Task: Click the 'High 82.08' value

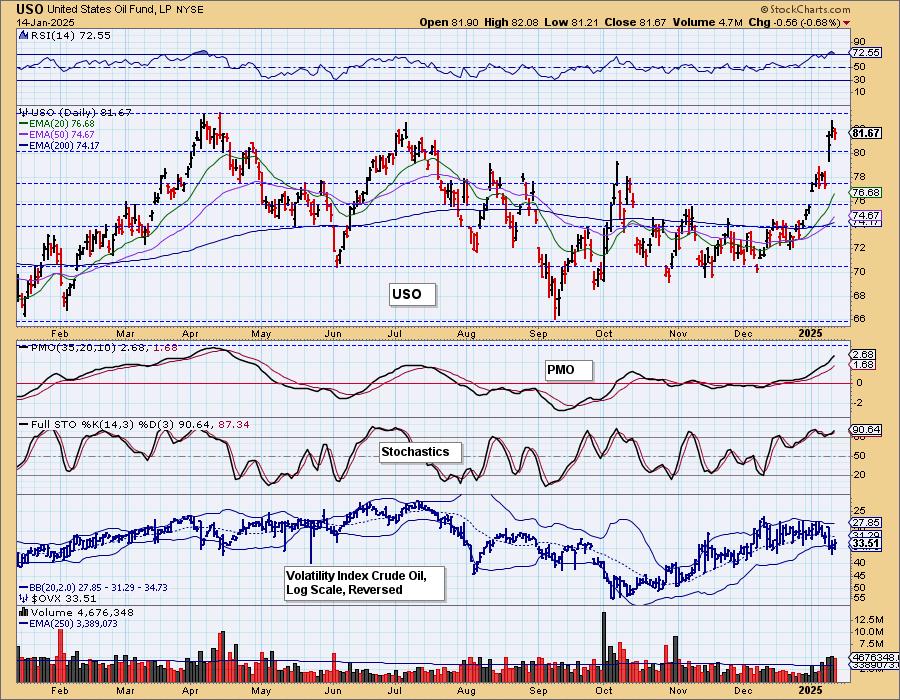Action: pos(511,22)
